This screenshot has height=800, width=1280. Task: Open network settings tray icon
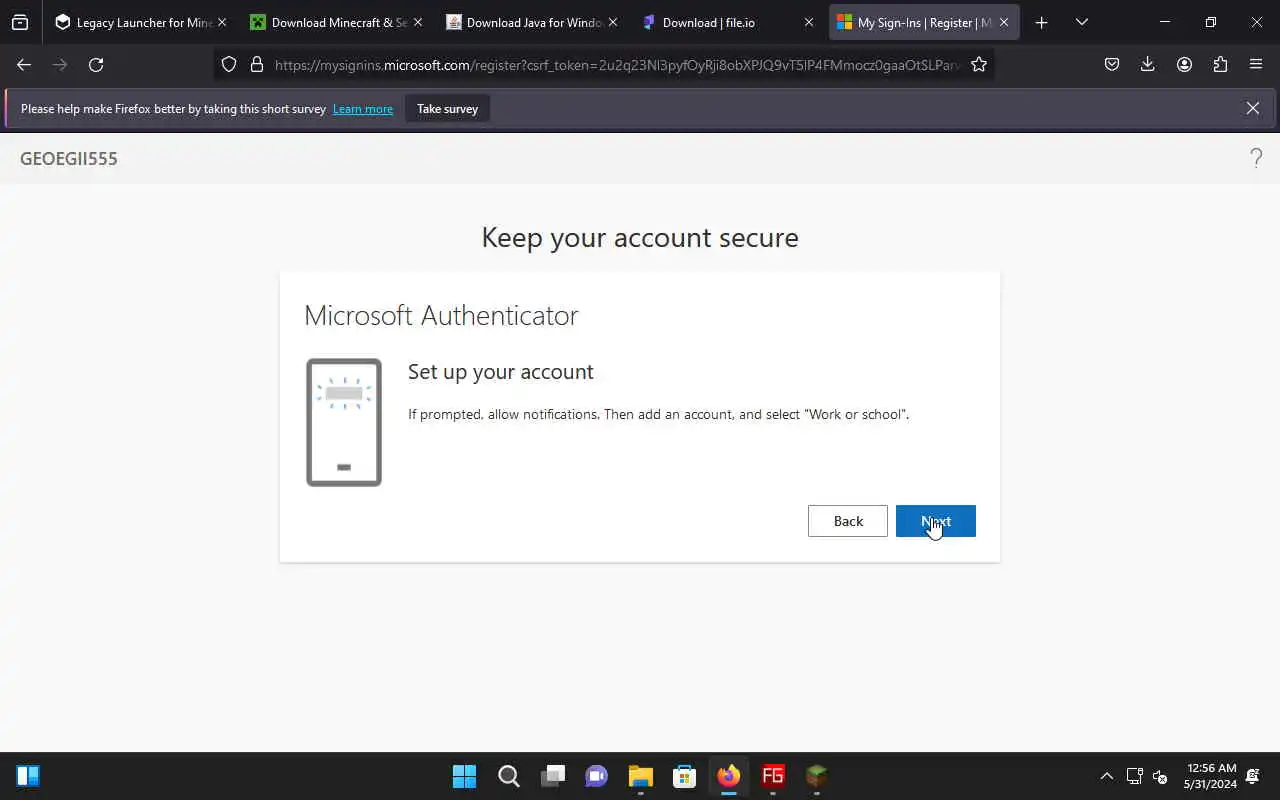pyautogui.click(x=1134, y=776)
